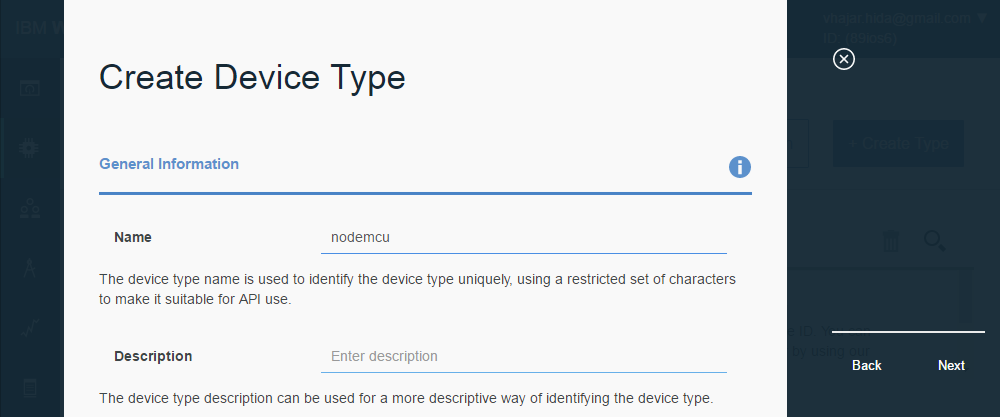Click the bottom sidebar document icon
Image resolution: width=1000 pixels, height=417 pixels.
pyautogui.click(x=29, y=389)
